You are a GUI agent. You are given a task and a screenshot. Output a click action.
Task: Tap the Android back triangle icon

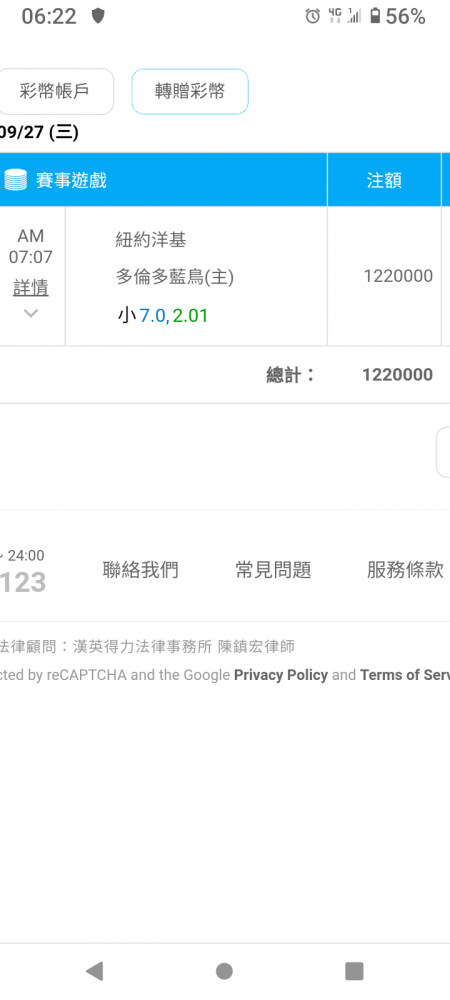coord(94,971)
